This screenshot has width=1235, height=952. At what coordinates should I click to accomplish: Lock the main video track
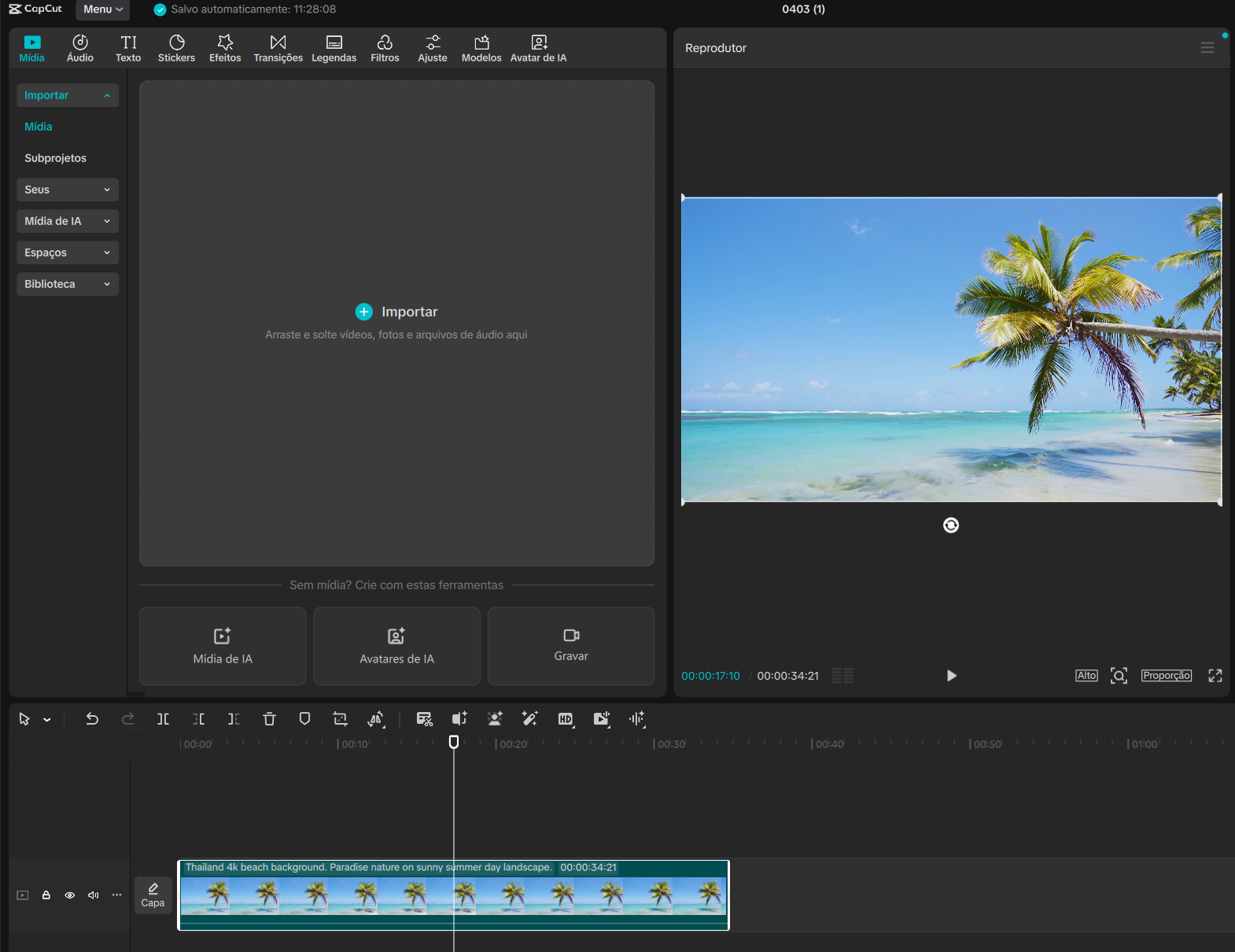coord(46,895)
